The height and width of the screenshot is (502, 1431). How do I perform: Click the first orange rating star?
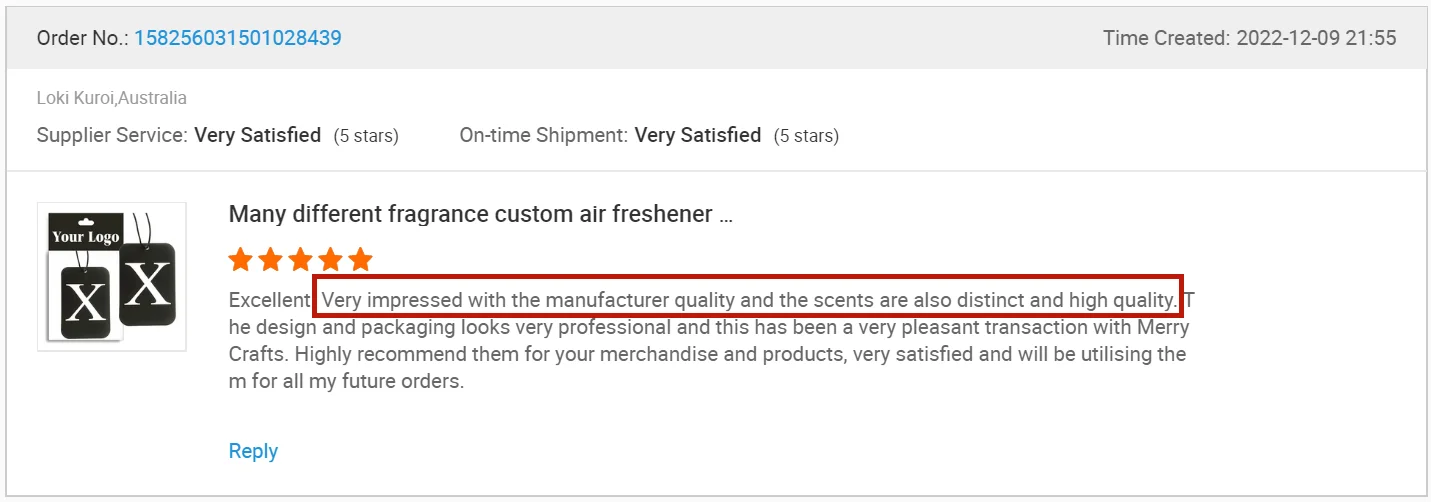[x=240, y=261]
